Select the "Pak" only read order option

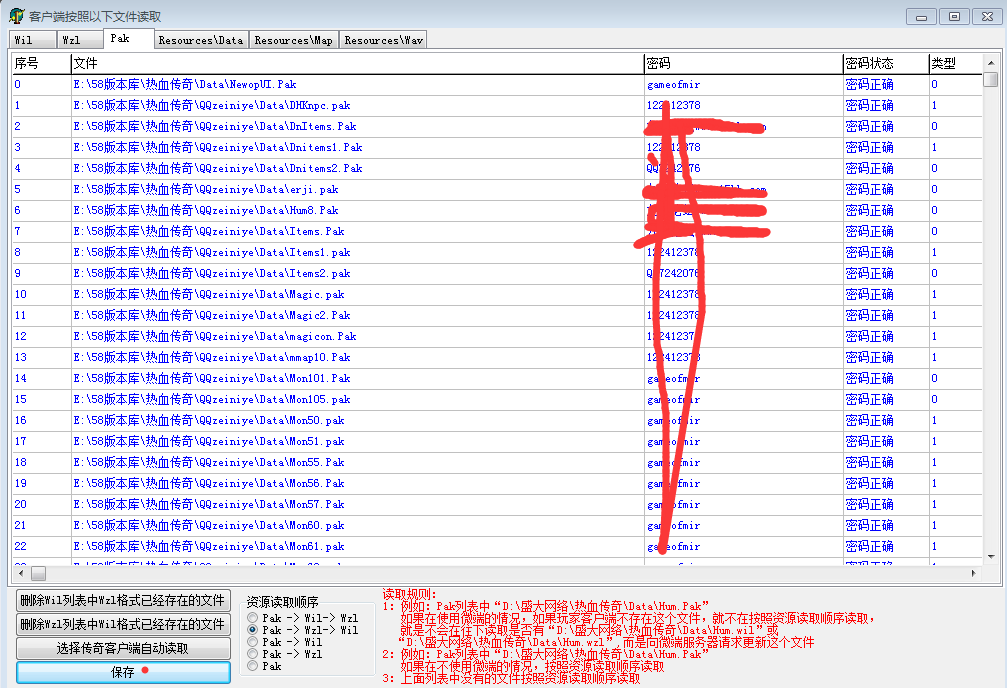(253, 666)
